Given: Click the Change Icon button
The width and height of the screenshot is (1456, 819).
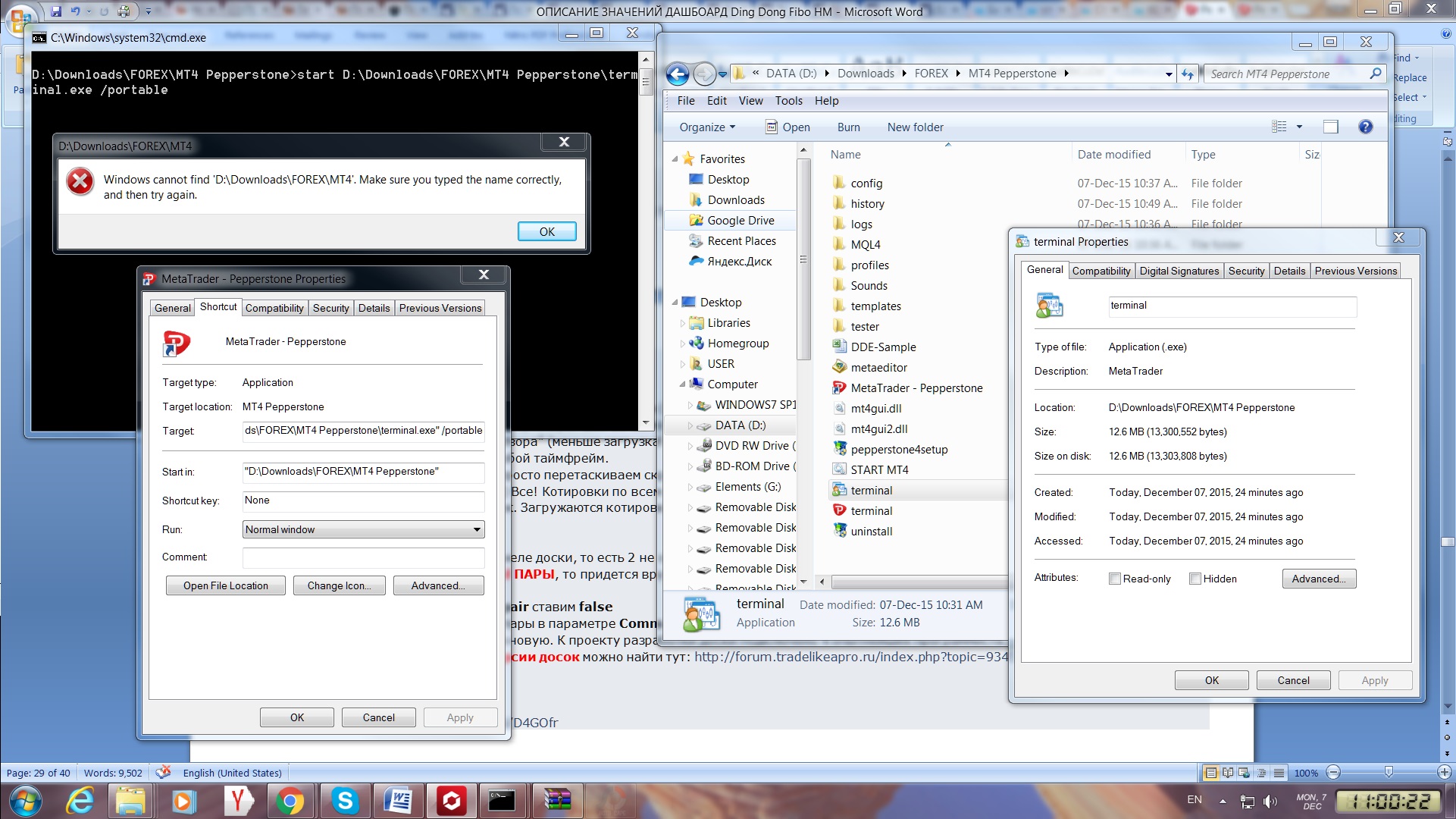Looking at the screenshot, I should click(339, 585).
